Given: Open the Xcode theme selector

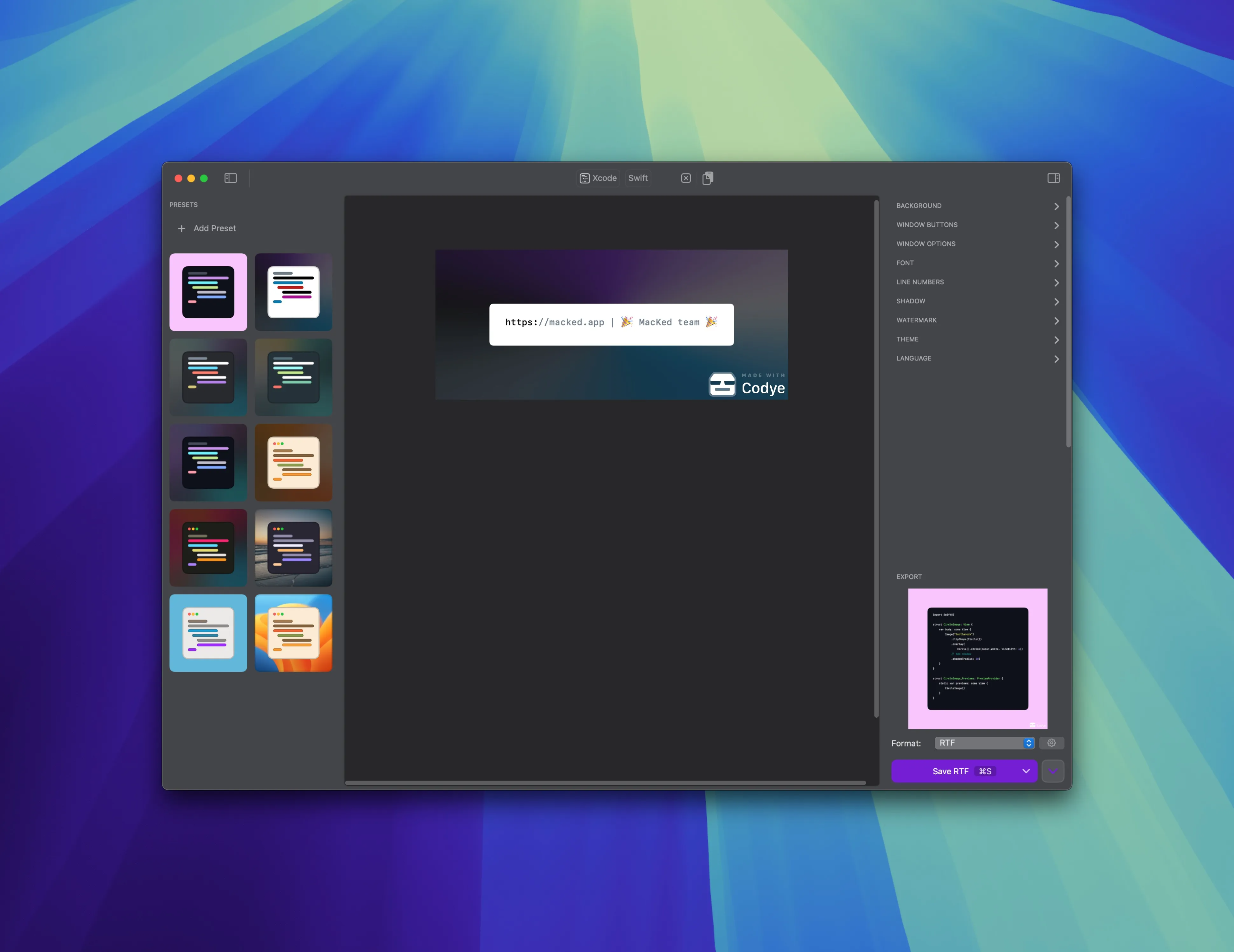Looking at the screenshot, I should (x=598, y=178).
